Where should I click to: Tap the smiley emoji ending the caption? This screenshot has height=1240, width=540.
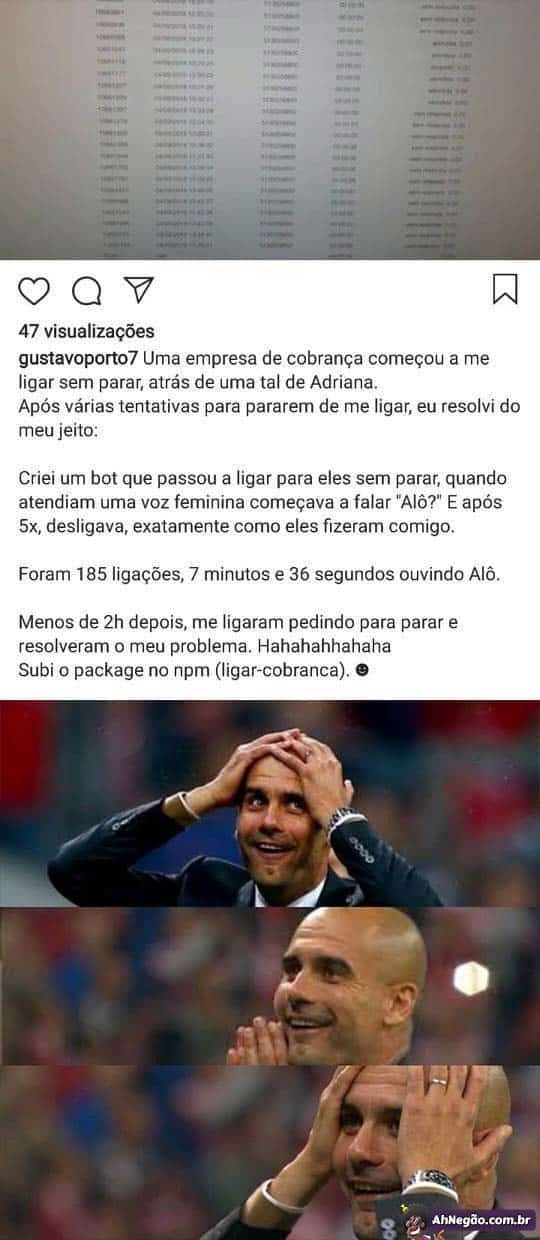(361, 671)
